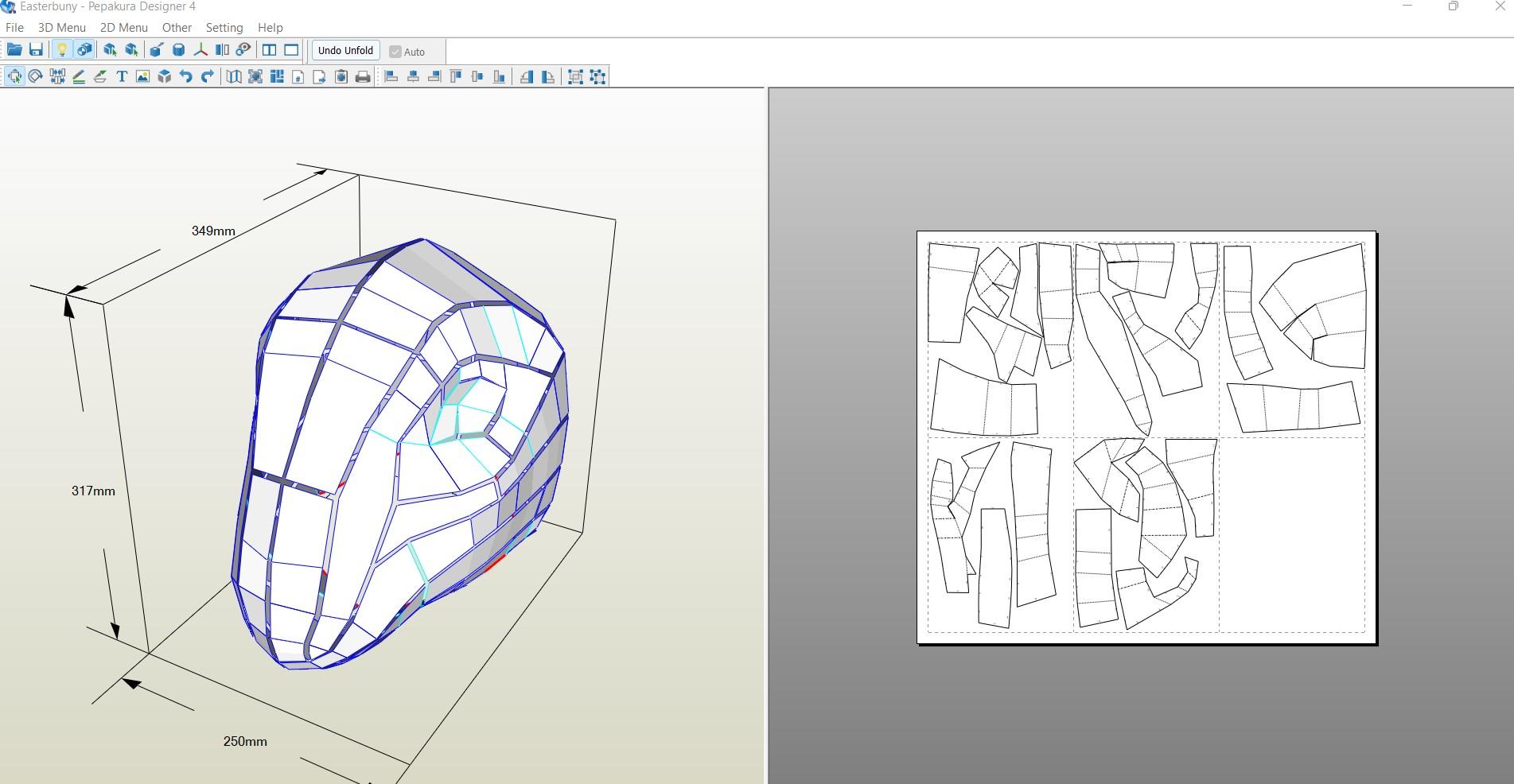The width and height of the screenshot is (1514, 784).
Task: Open a file with the folder icon
Action: pos(14,49)
